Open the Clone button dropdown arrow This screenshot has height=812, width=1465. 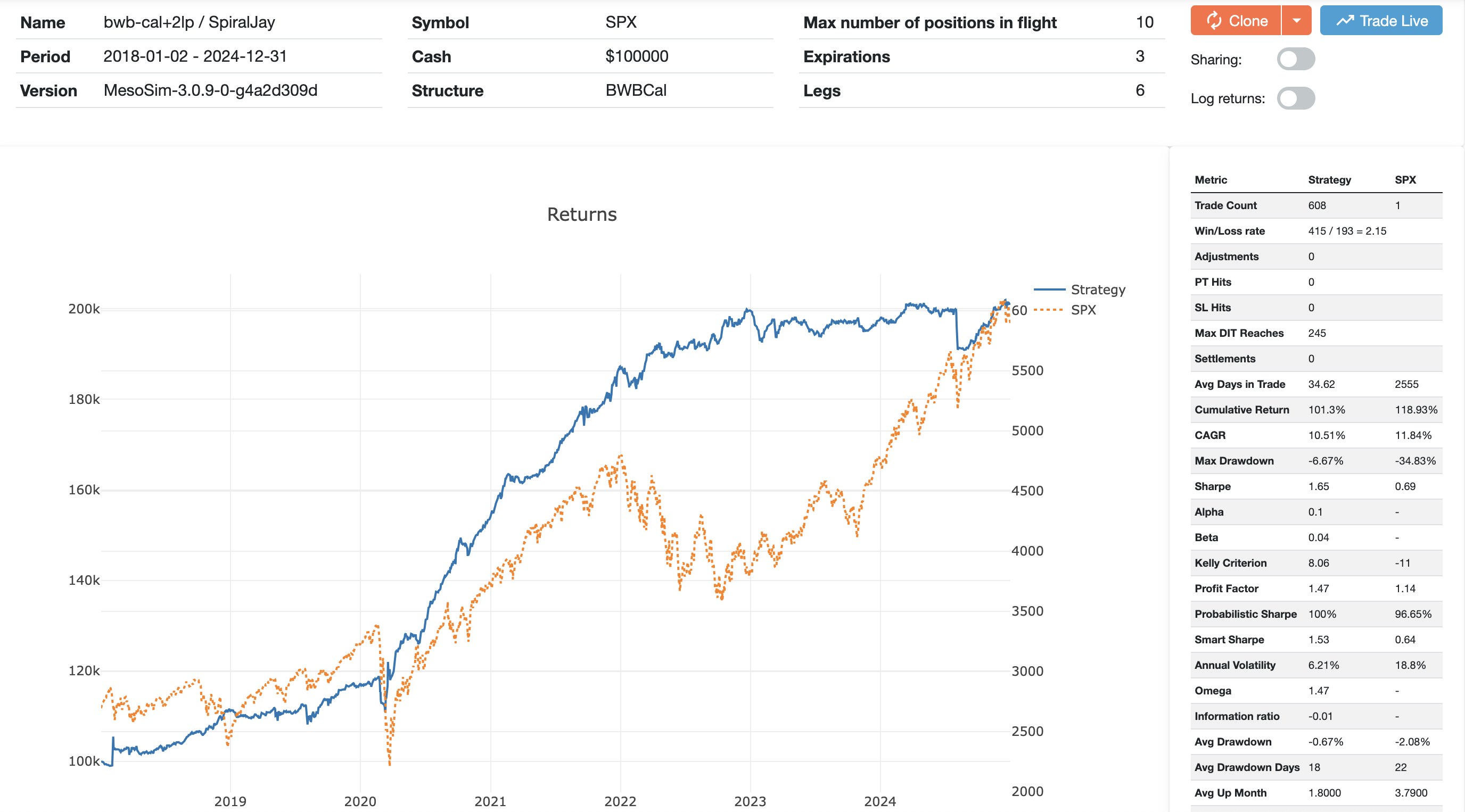pos(1298,20)
